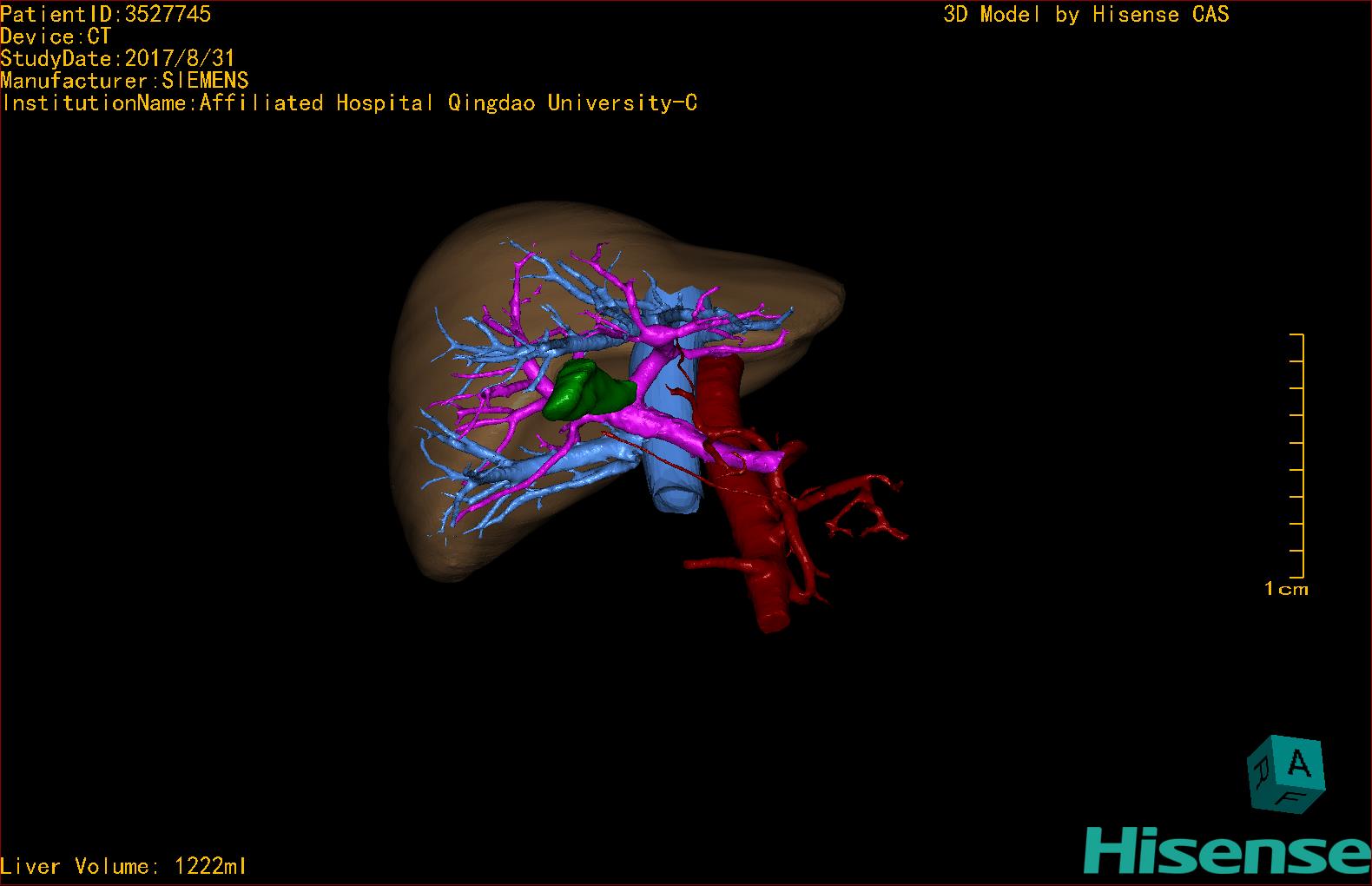The width and height of the screenshot is (1372, 886).
Task: Click the Liver Volume 1222ml readout
Action: (x=123, y=866)
